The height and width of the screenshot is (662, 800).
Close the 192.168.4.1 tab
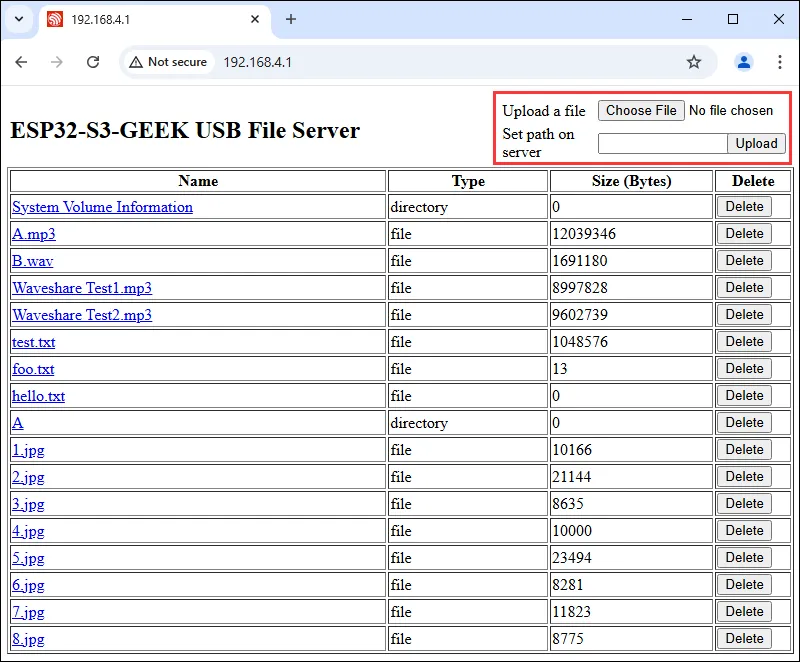coord(255,19)
